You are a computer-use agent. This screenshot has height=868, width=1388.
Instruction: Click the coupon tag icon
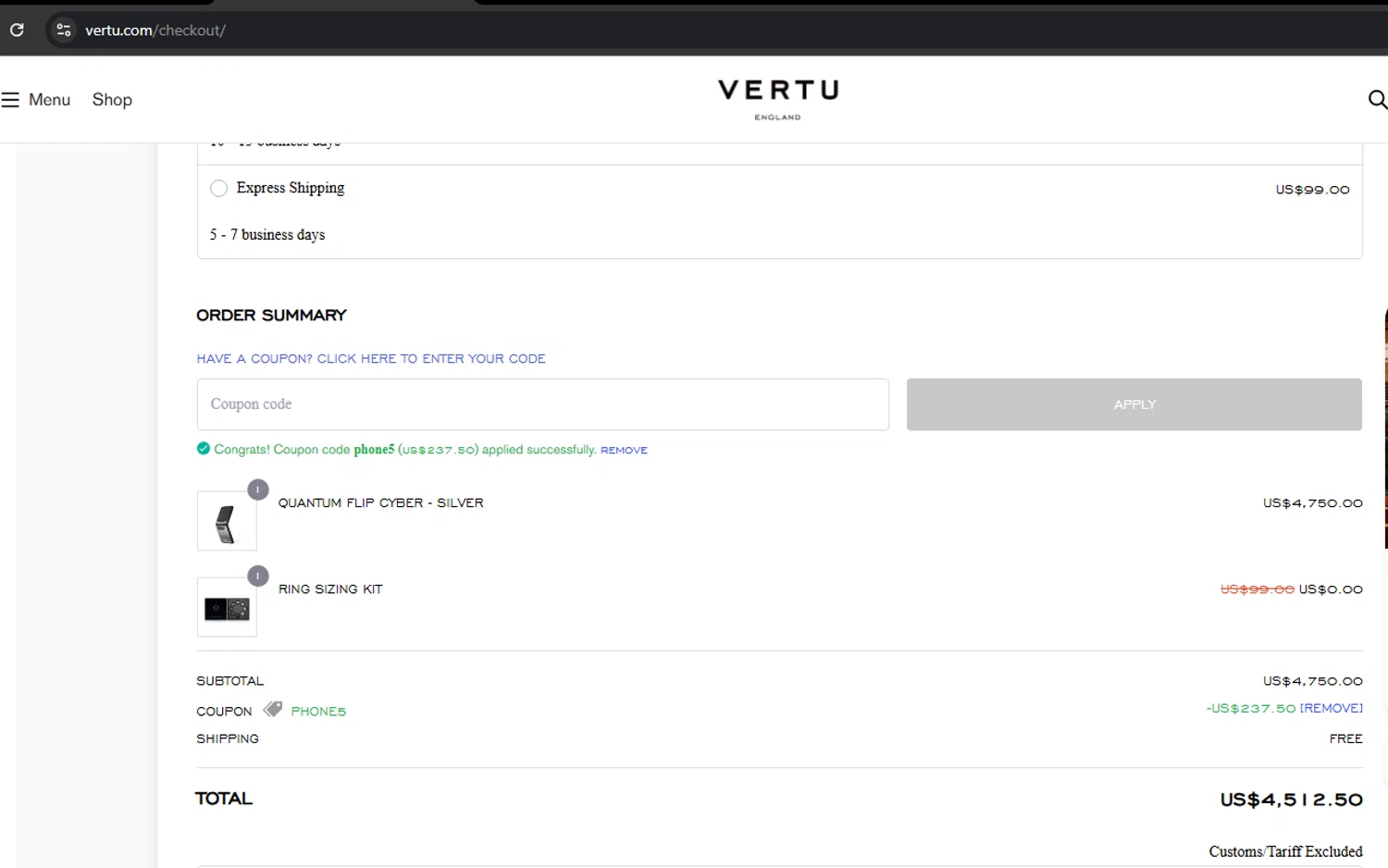[x=272, y=710]
